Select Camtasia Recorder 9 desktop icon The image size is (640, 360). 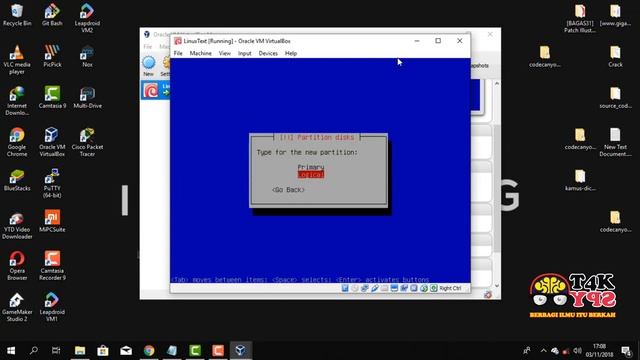click(52, 266)
